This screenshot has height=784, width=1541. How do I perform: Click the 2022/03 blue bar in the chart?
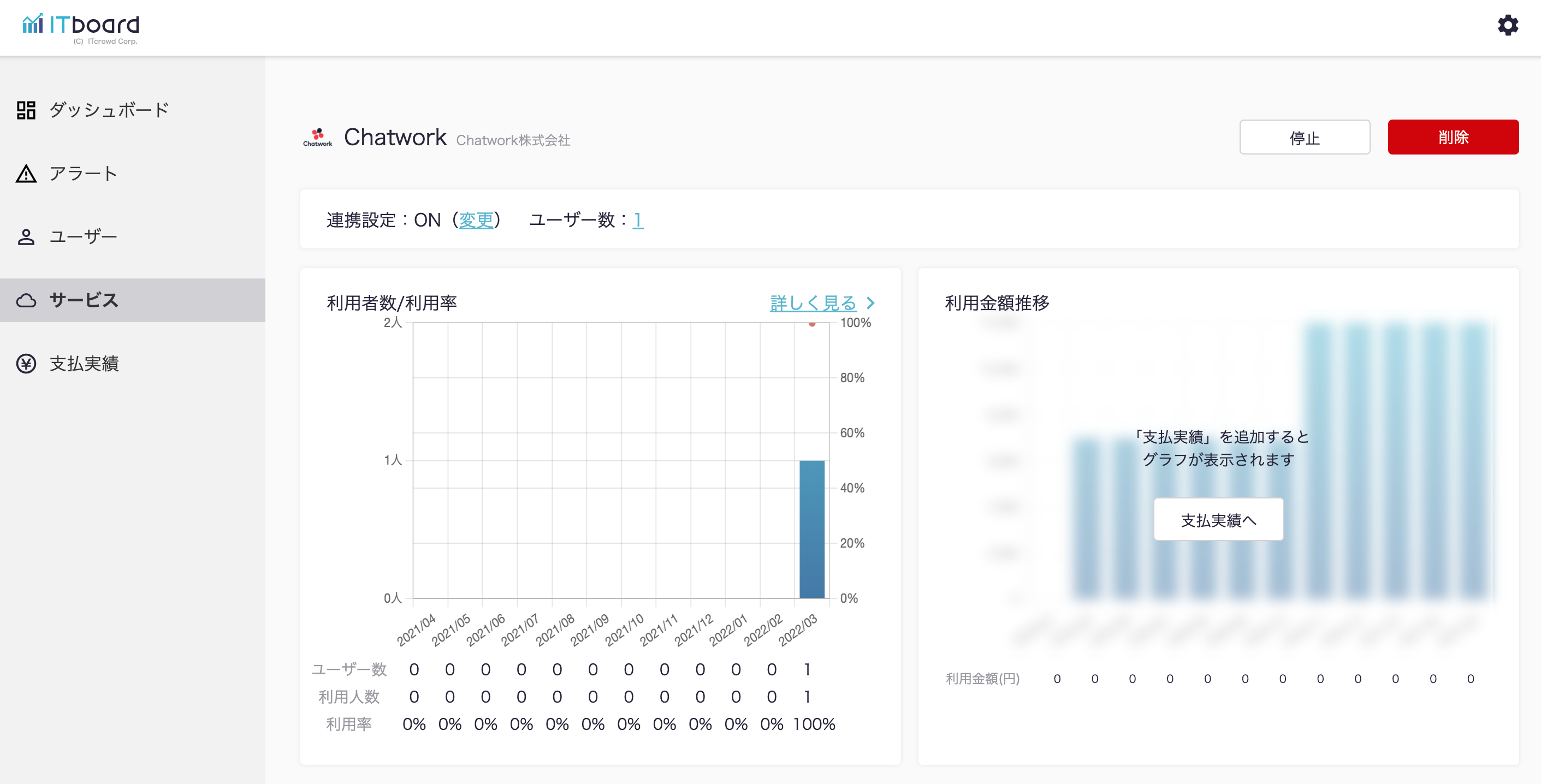pyautogui.click(x=812, y=528)
